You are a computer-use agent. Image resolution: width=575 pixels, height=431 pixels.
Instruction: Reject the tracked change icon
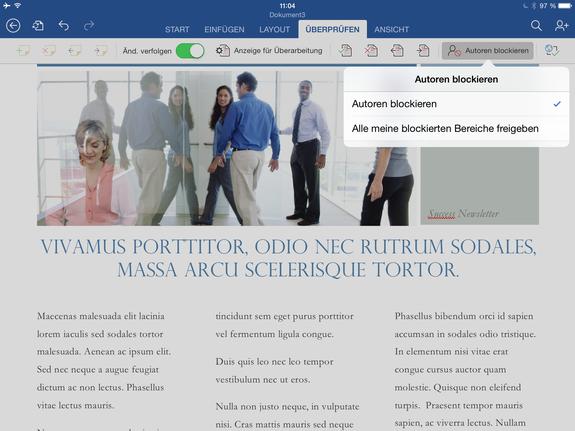pyautogui.click(x=371, y=51)
